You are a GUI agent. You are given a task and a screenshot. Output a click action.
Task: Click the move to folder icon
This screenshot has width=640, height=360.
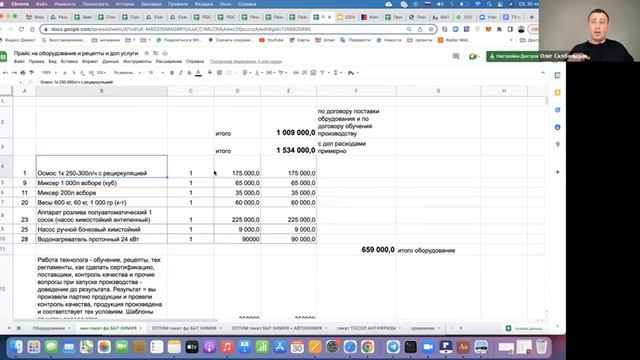(x=156, y=53)
